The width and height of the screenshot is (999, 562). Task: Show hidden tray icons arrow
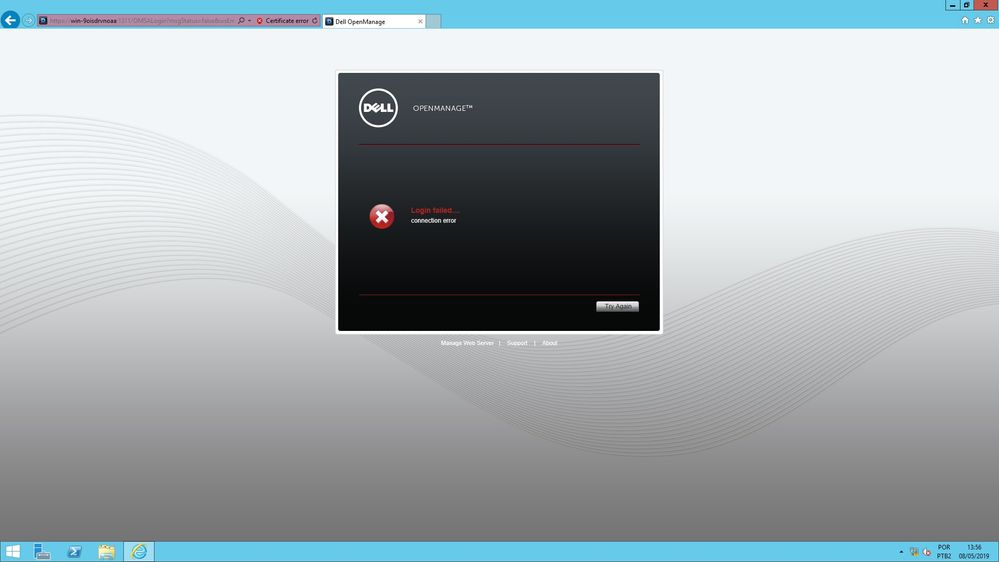pyautogui.click(x=901, y=552)
